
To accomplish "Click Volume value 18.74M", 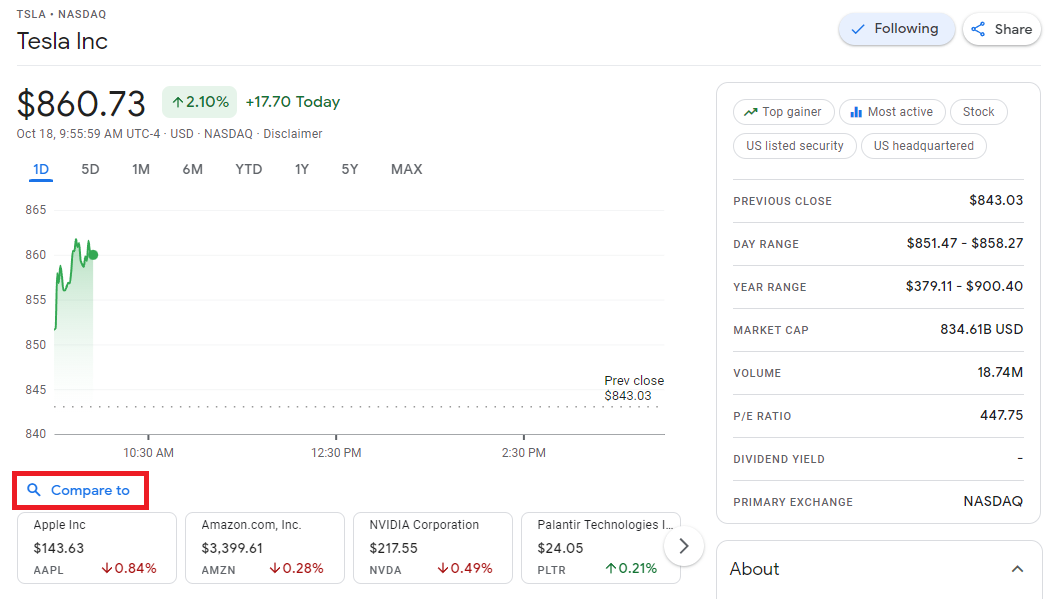I will point(1000,373).
